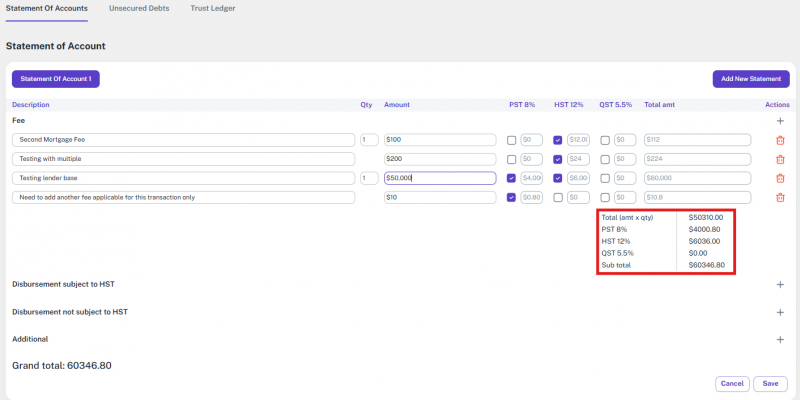
Task: Add row to Disbursement subject to HST
Action: point(780,284)
